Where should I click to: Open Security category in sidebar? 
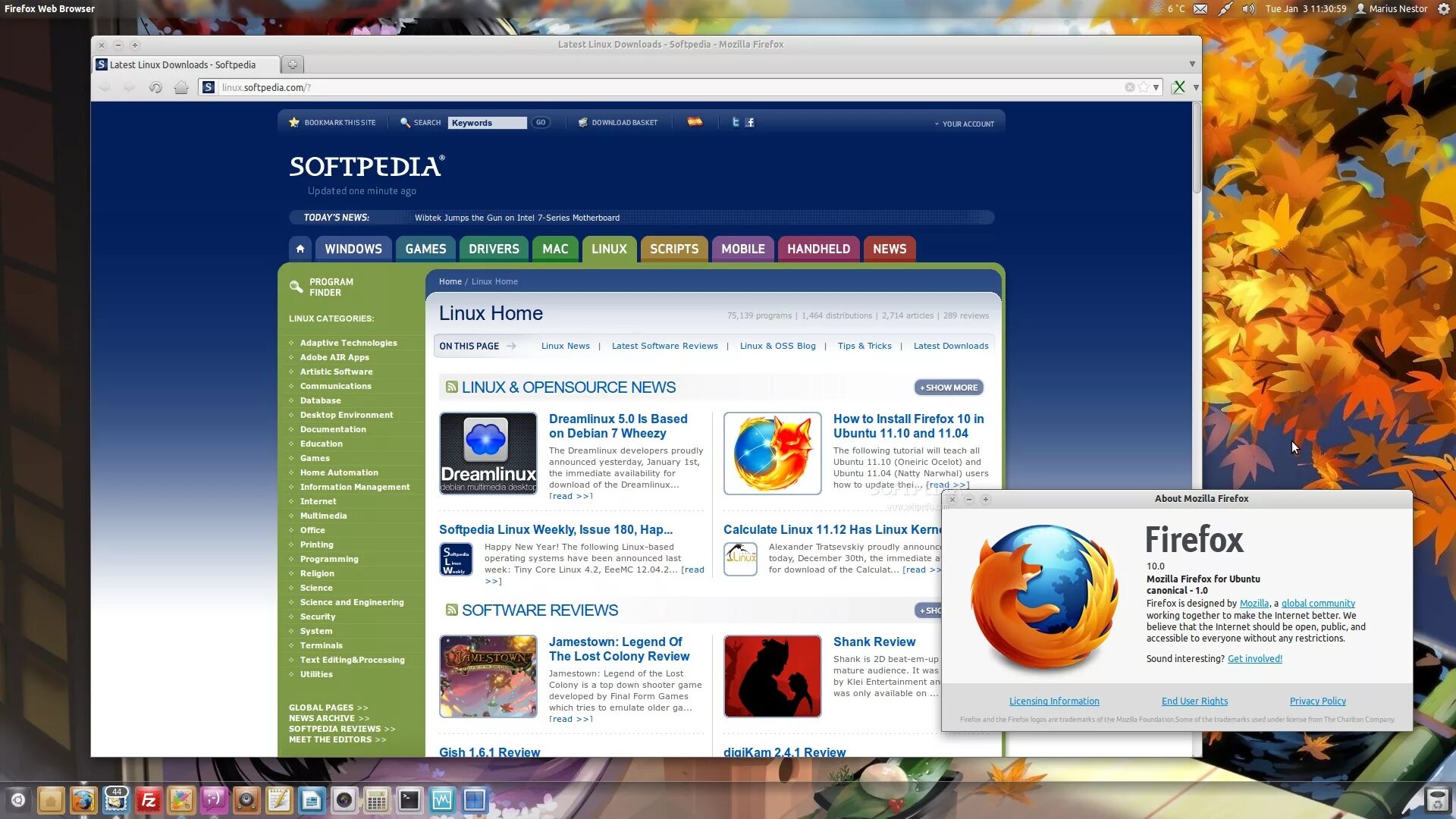coord(317,617)
